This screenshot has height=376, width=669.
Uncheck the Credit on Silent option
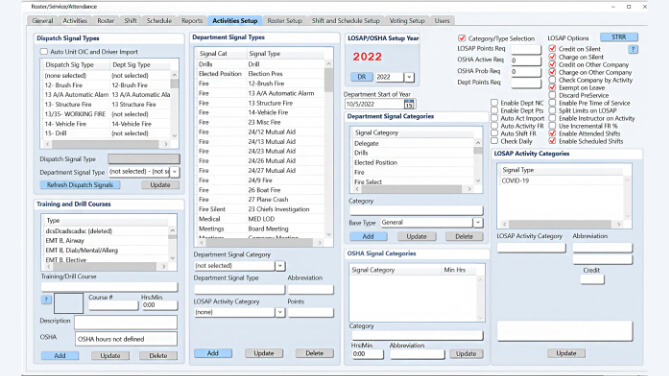(x=552, y=49)
